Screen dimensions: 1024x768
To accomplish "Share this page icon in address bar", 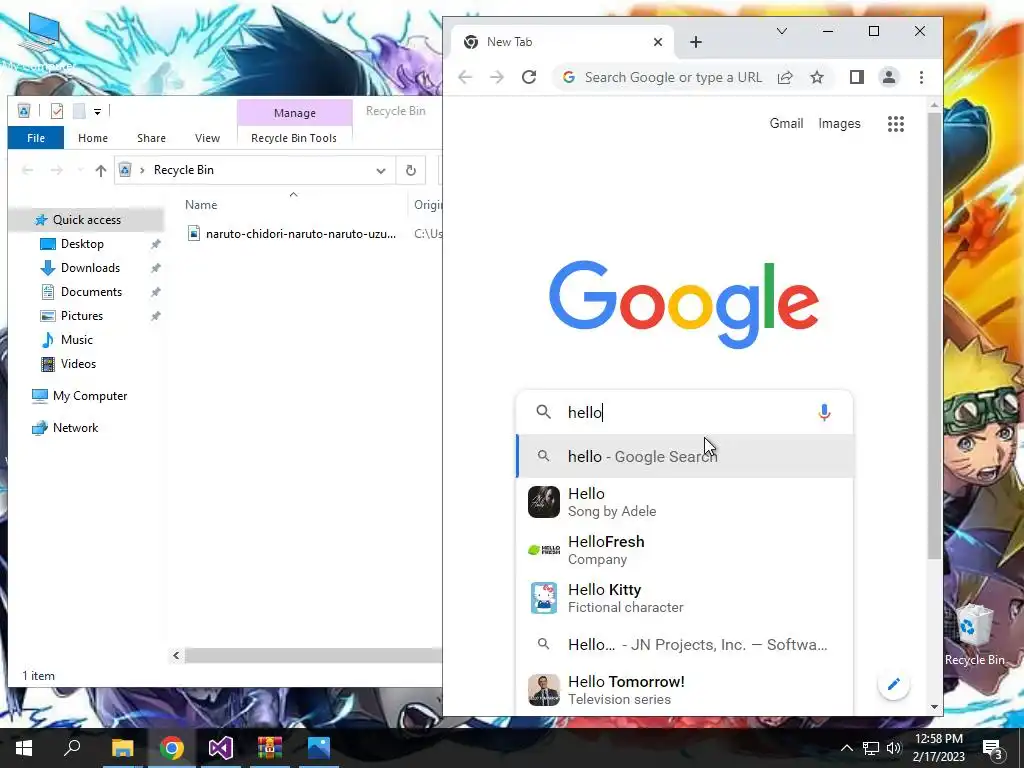I will pos(785,77).
